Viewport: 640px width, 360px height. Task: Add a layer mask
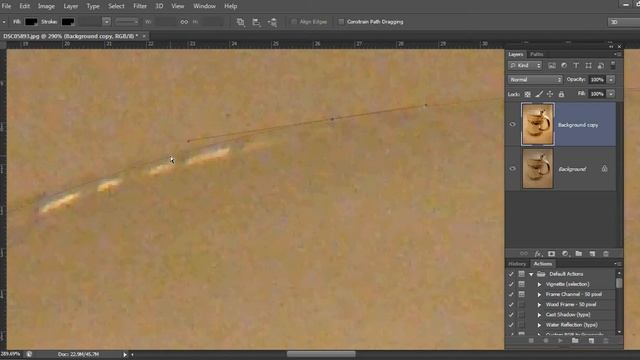[551, 254]
